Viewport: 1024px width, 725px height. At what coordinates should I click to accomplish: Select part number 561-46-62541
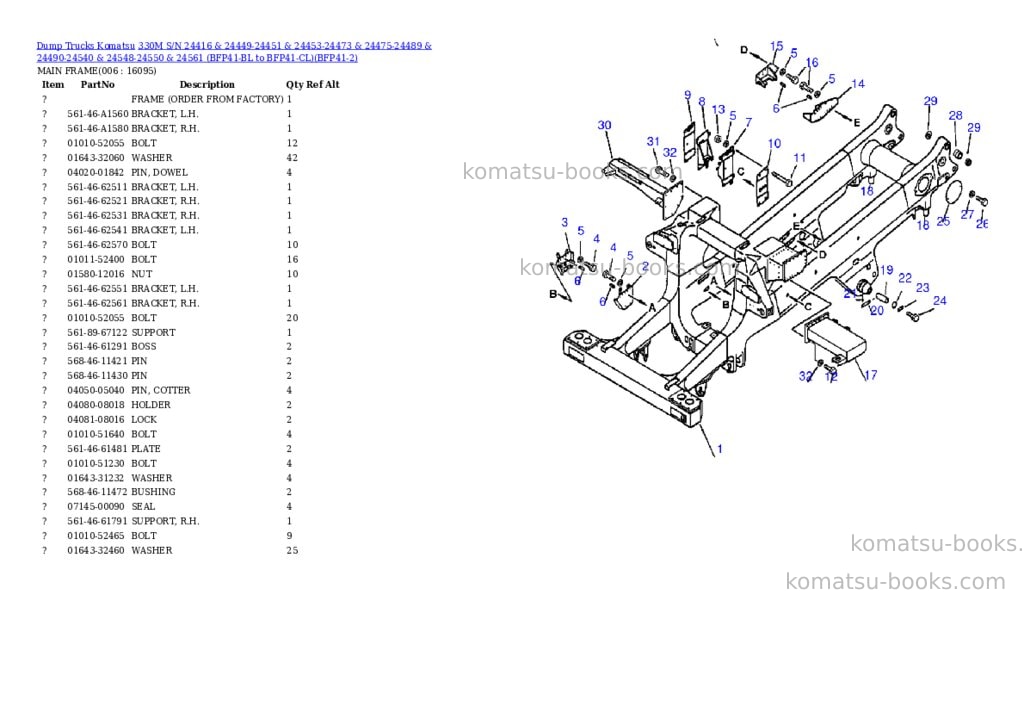point(97,230)
